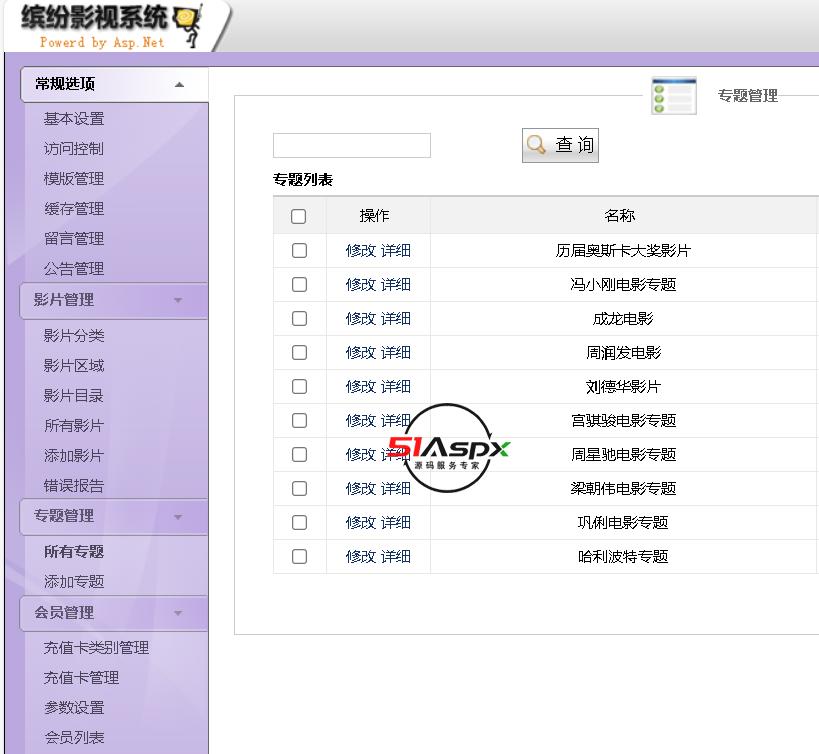This screenshot has width=819, height=754.
Task: Check the box for 宫骐骏电影专题
Action: [x=299, y=420]
